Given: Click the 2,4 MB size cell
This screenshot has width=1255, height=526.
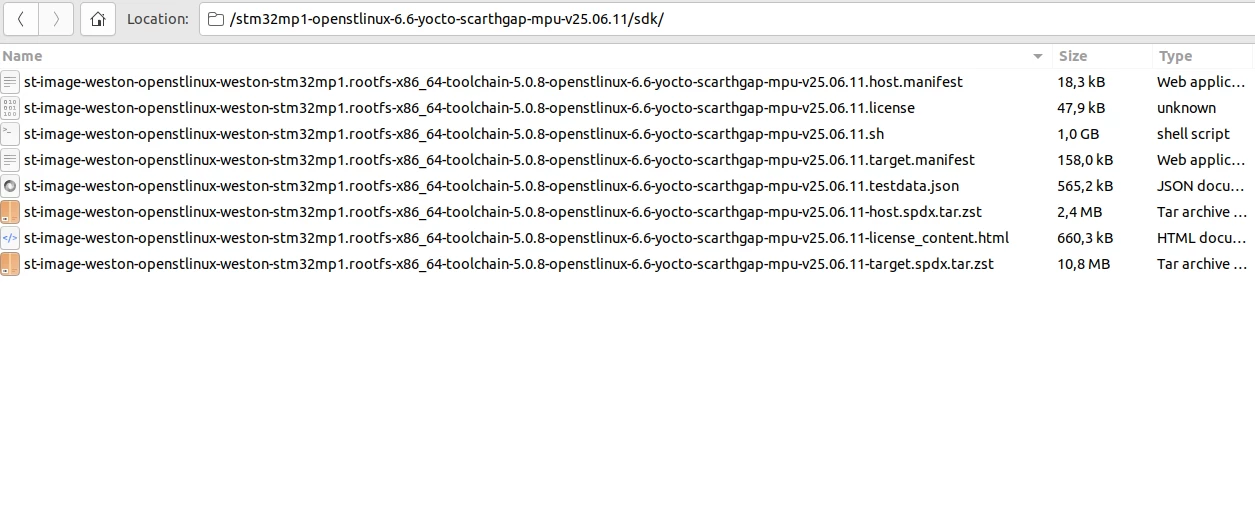Looking at the screenshot, I should pos(1079,212).
